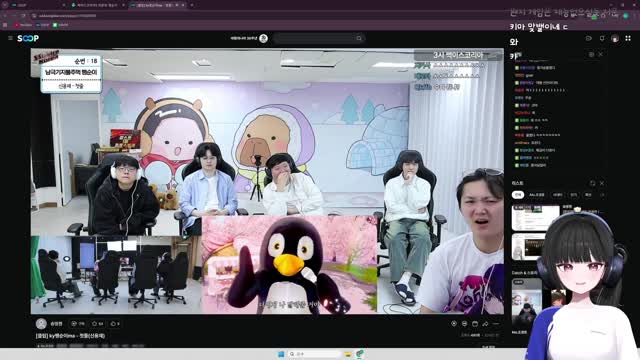Open the more options ellipsis under player
The height and width of the screenshot is (360, 640).
point(496,324)
